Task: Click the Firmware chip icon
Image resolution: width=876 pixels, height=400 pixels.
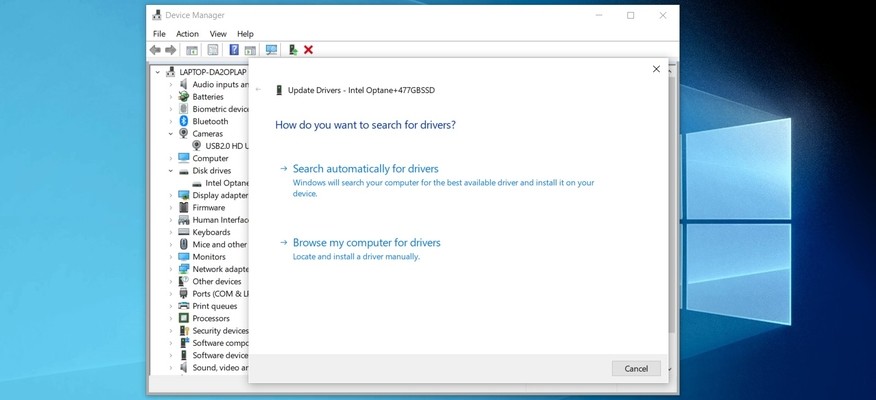Action: (183, 207)
